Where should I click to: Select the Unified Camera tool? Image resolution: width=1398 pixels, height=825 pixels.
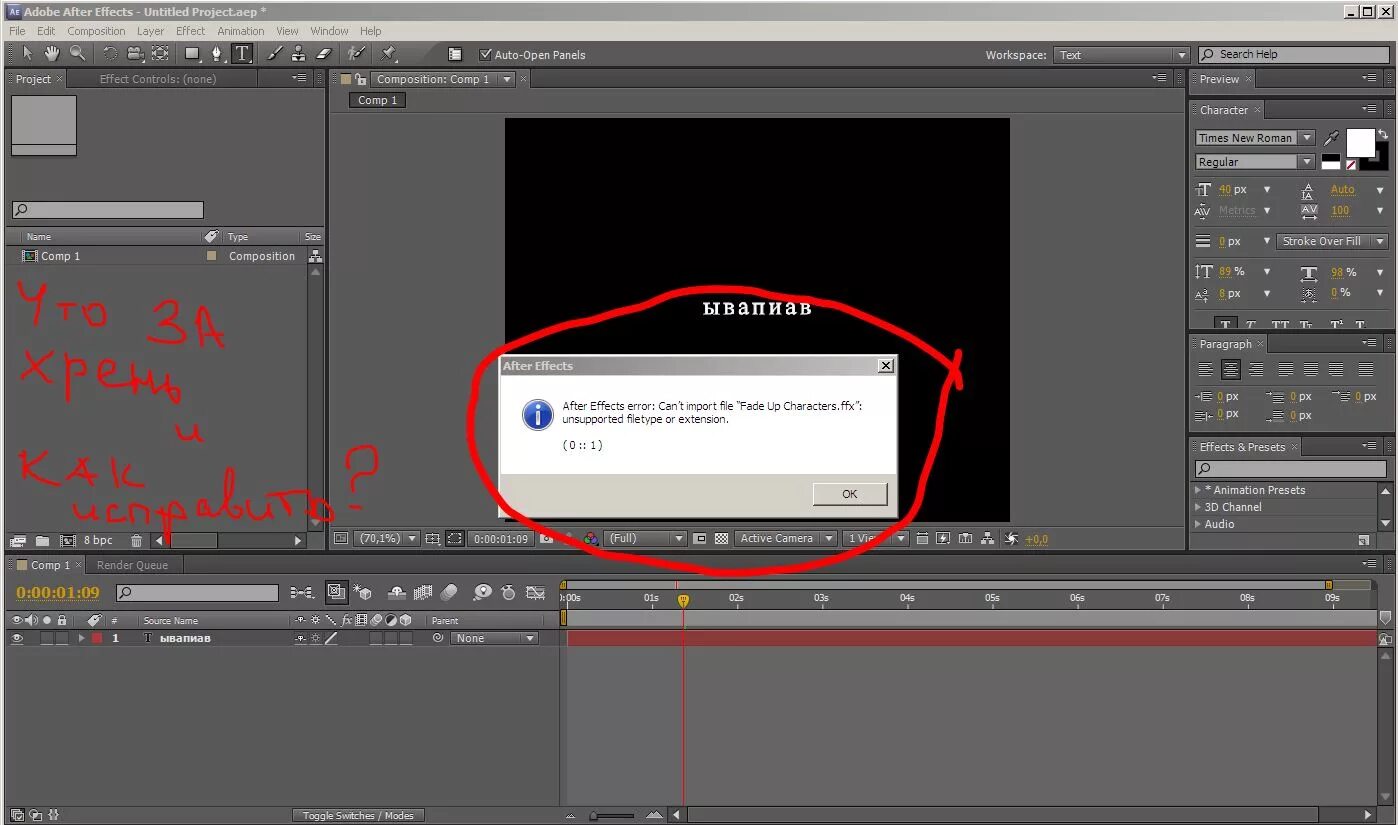pos(135,54)
